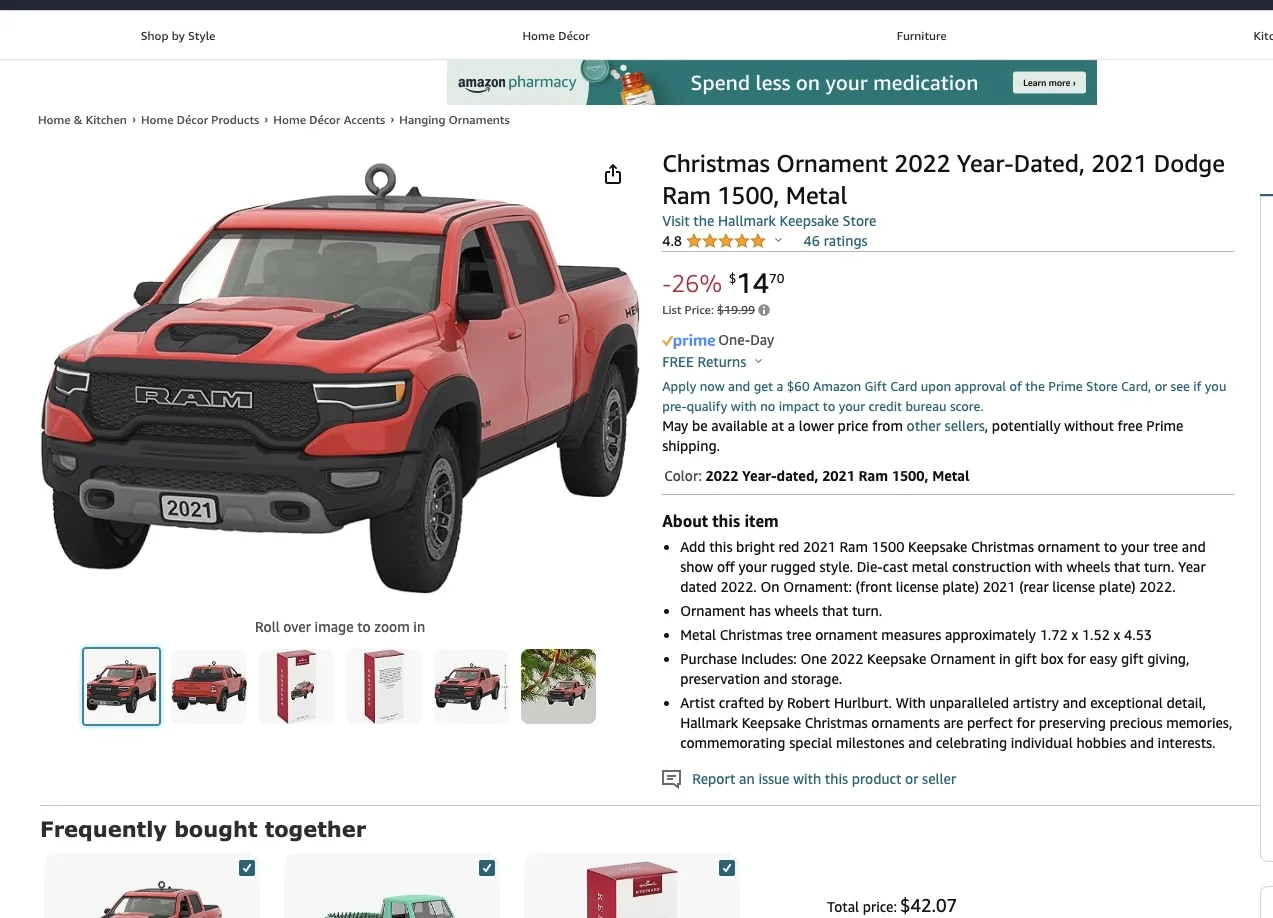Click the five-star rating icons
This screenshot has height=918, width=1273.
726,241
